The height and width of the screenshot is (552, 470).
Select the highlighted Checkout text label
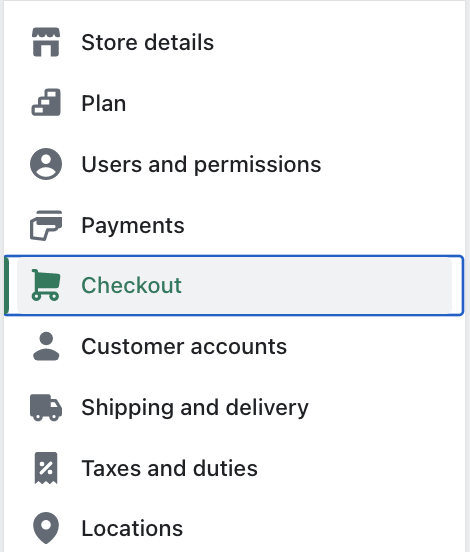tap(131, 285)
